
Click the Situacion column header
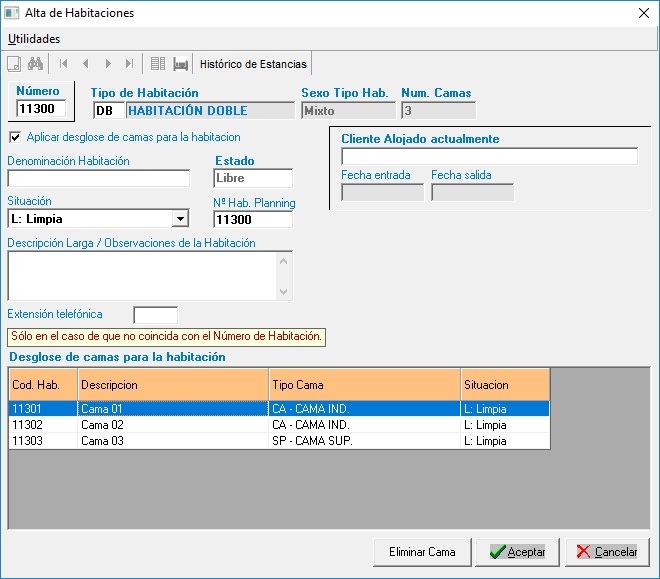click(506, 385)
